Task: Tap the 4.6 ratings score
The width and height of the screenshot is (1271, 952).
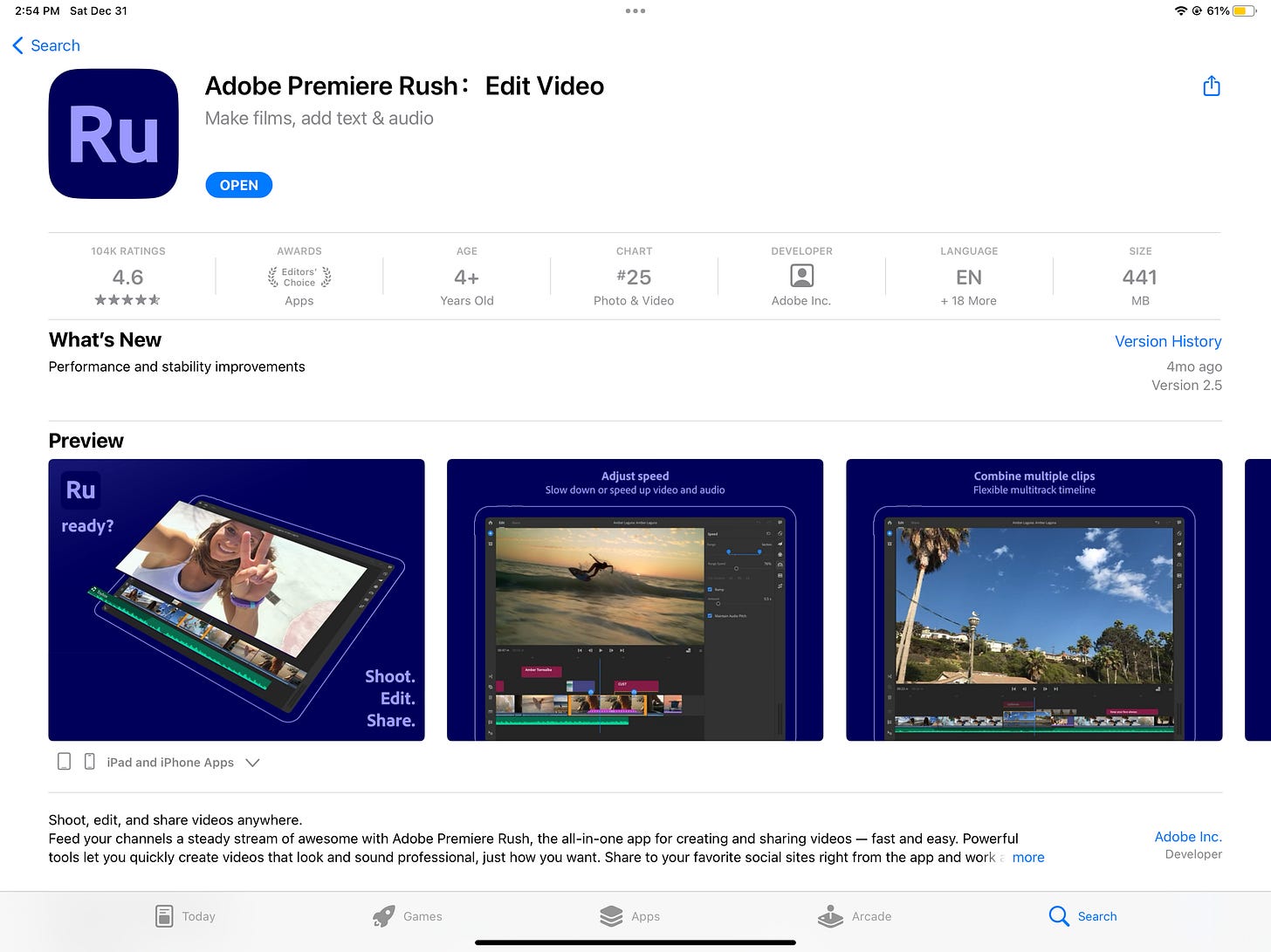Action: pyautogui.click(x=127, y=277)
